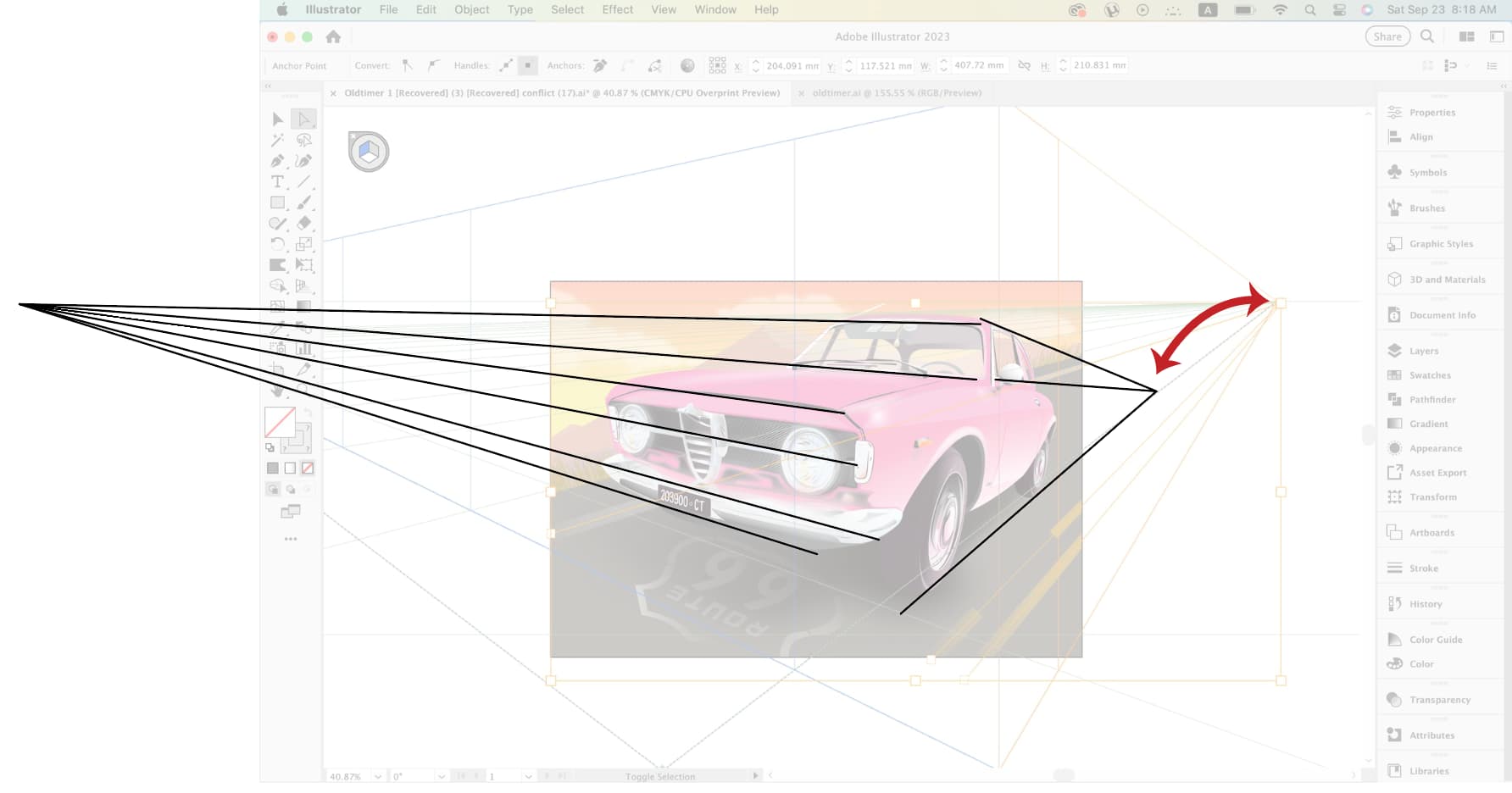Select the Shape Builder tool
This screenshot has height=793, width=1512.
click(x=277, y=286)
